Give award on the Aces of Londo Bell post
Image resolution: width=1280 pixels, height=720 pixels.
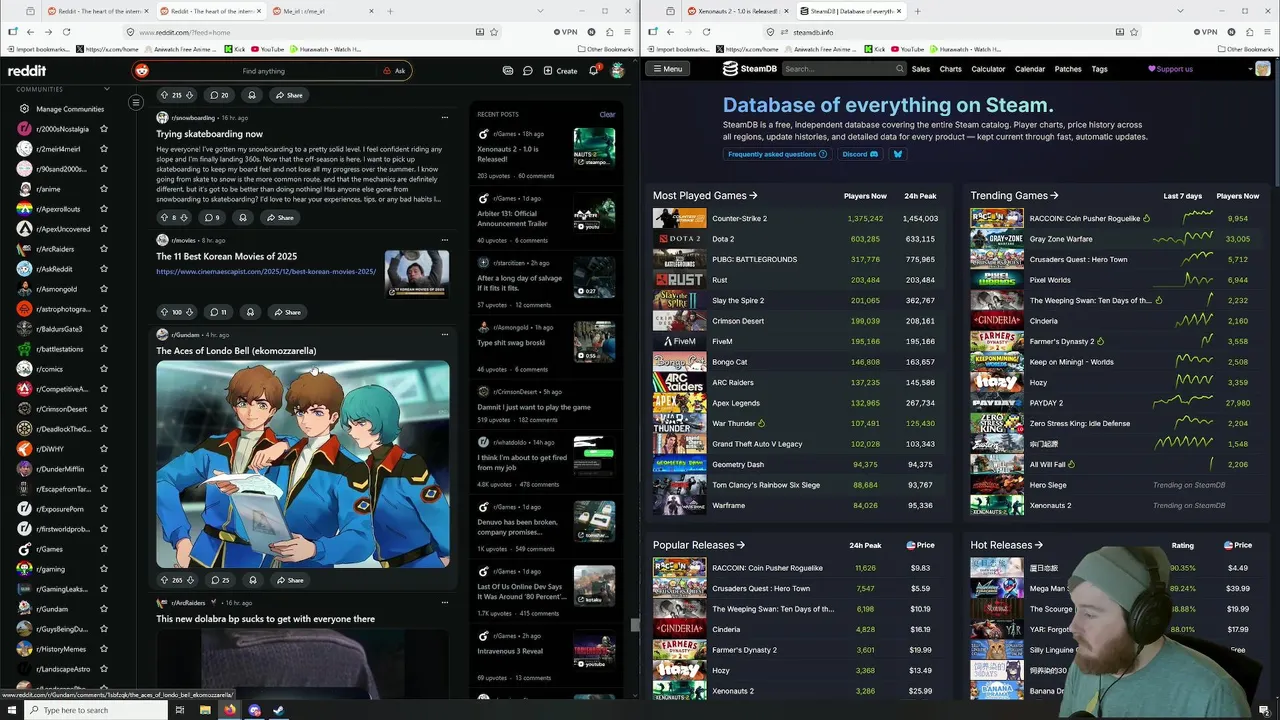(x=252, y=580)
